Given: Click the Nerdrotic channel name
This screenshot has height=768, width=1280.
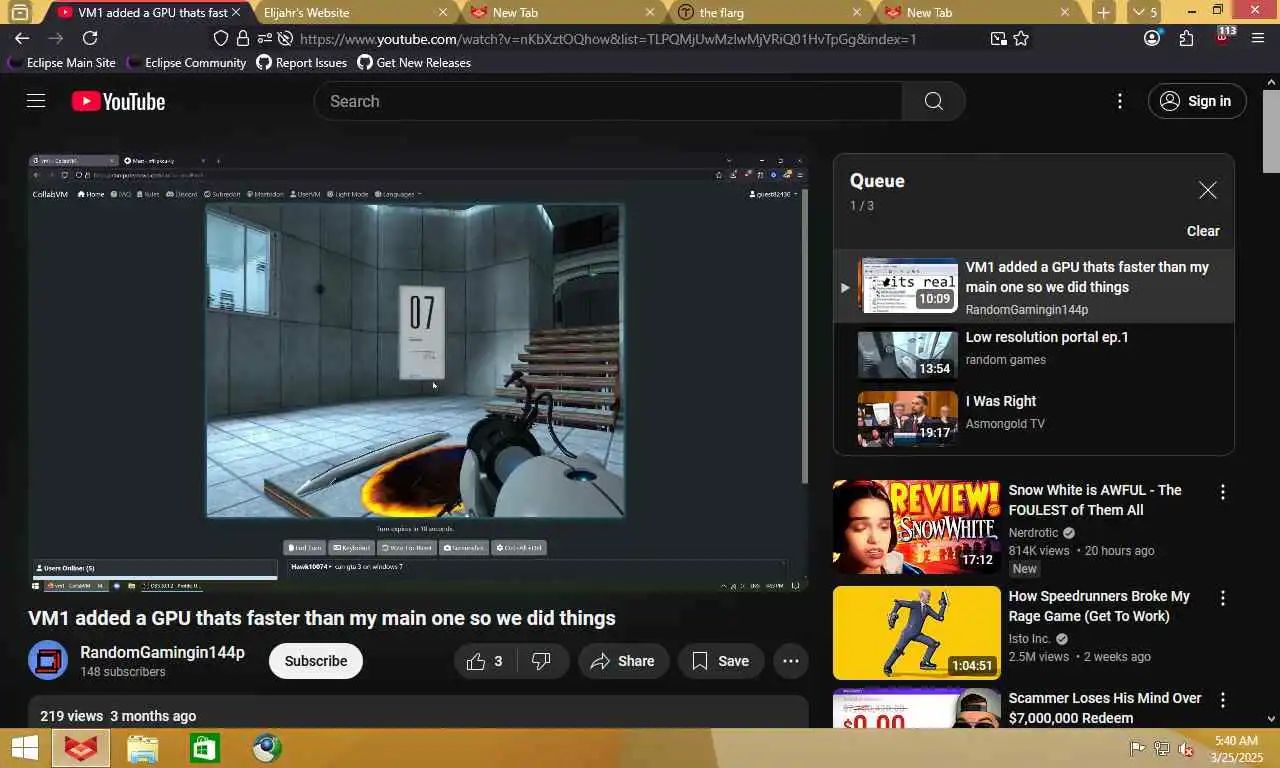Looking at the screenshot, I should click(1033, 533).
